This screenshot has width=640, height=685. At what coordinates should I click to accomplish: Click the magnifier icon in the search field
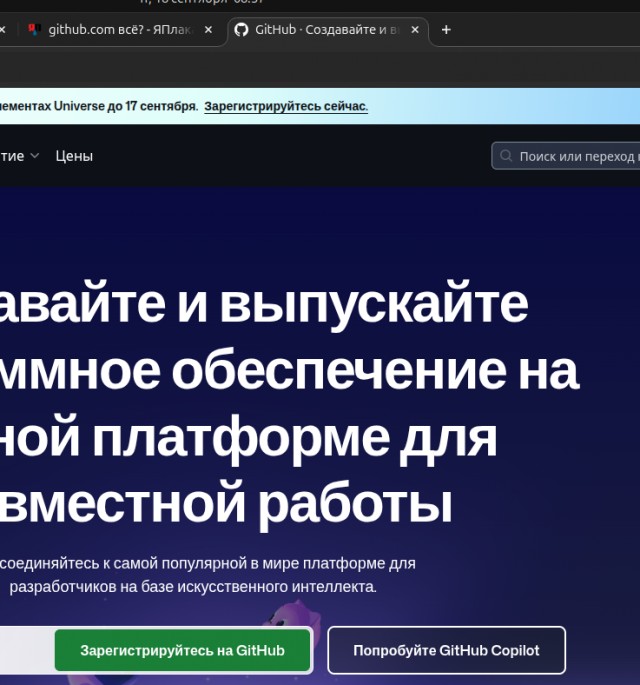click(x=506, y=156)
